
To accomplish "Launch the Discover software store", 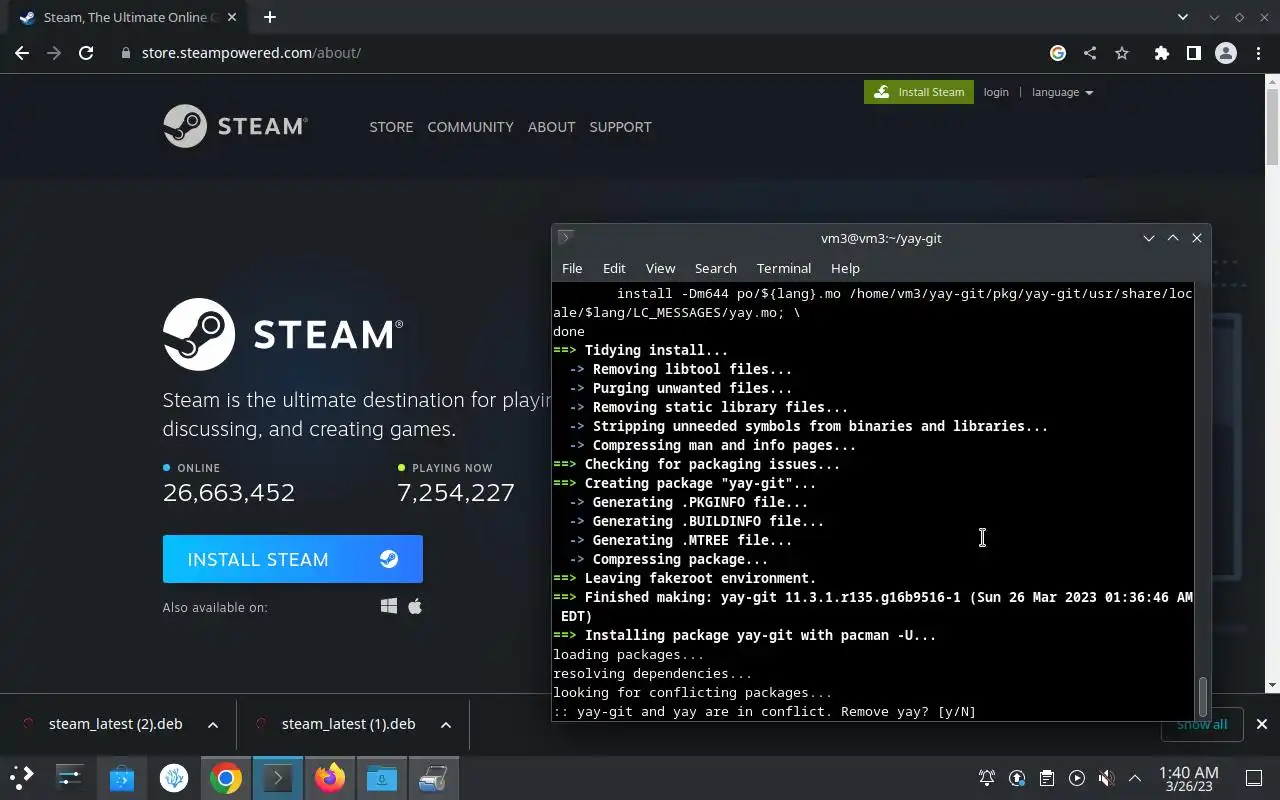I will click(122, 777).
